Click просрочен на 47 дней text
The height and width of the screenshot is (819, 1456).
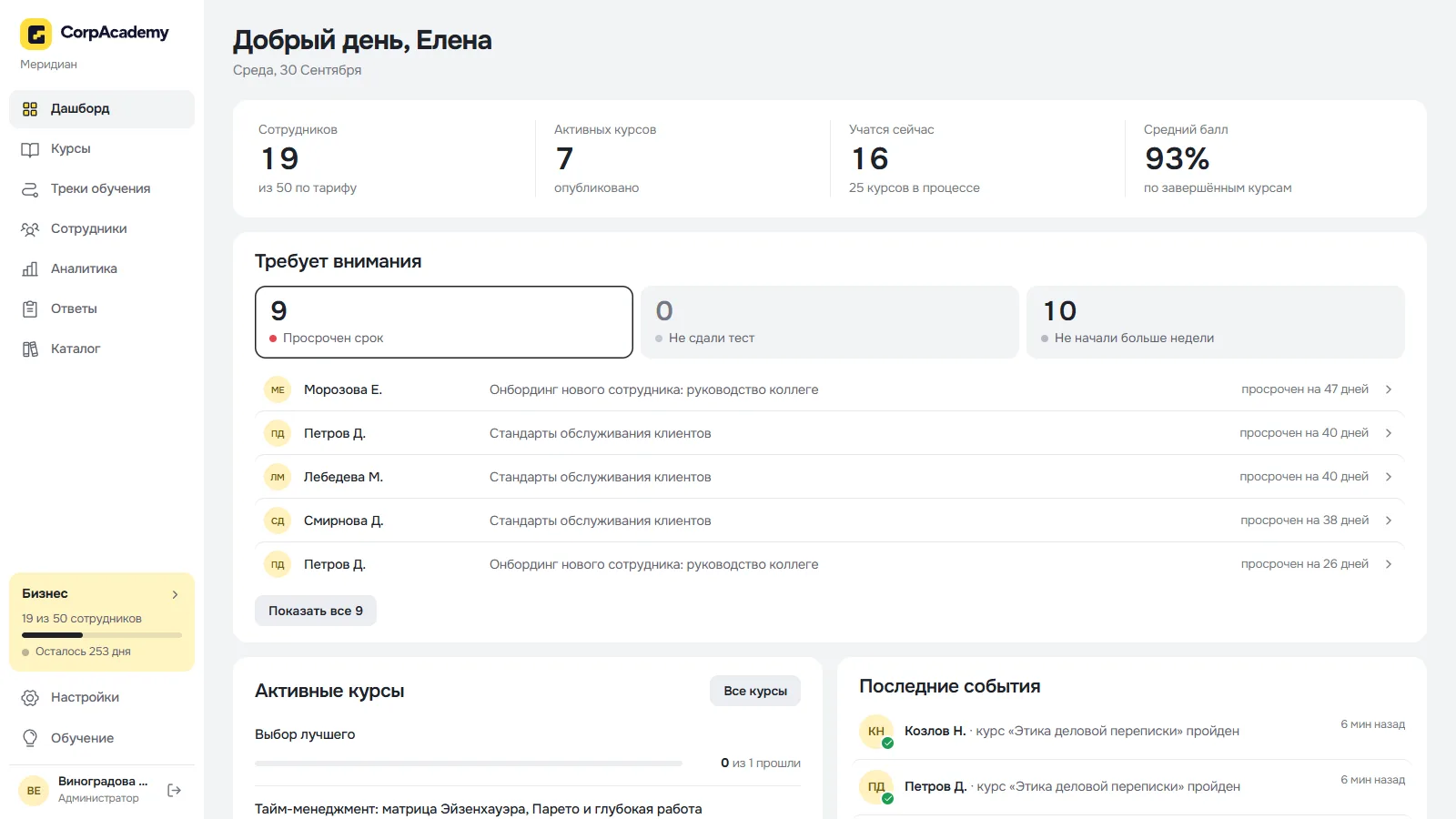[1305, 389]
